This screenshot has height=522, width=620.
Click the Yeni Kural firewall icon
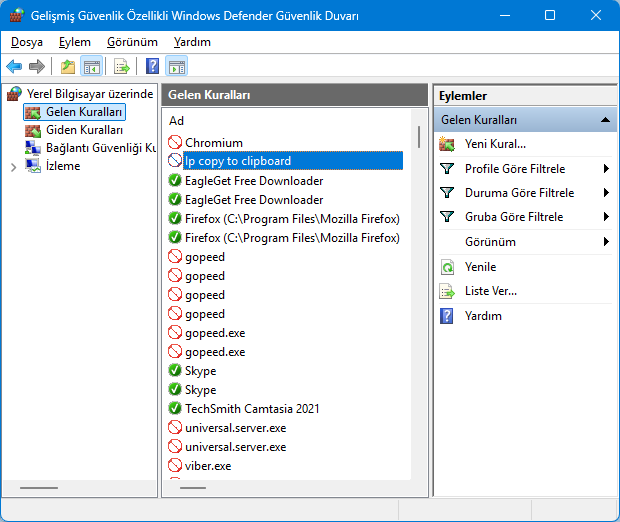point(447,144)
